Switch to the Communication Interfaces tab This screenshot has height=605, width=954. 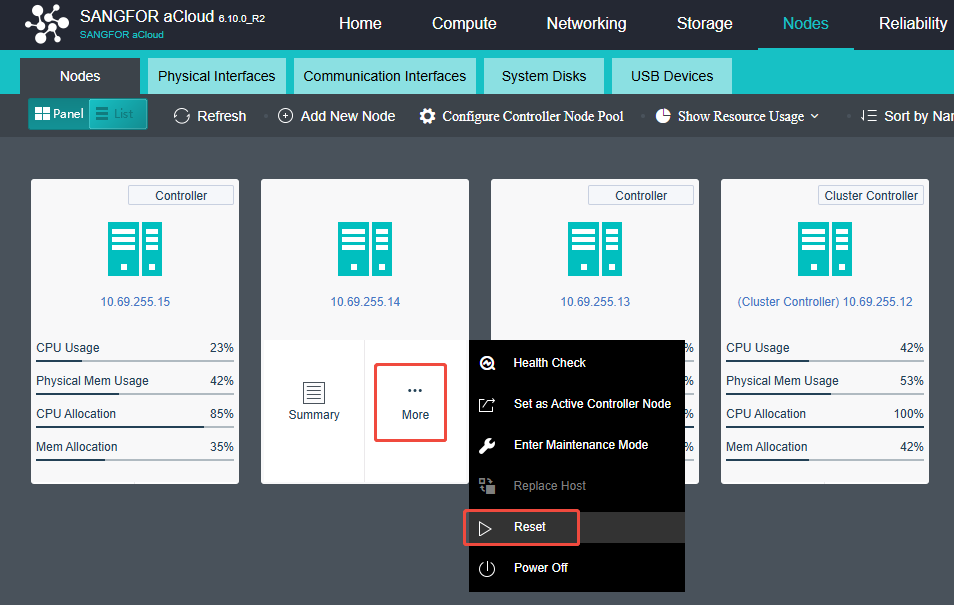[385, 76]
